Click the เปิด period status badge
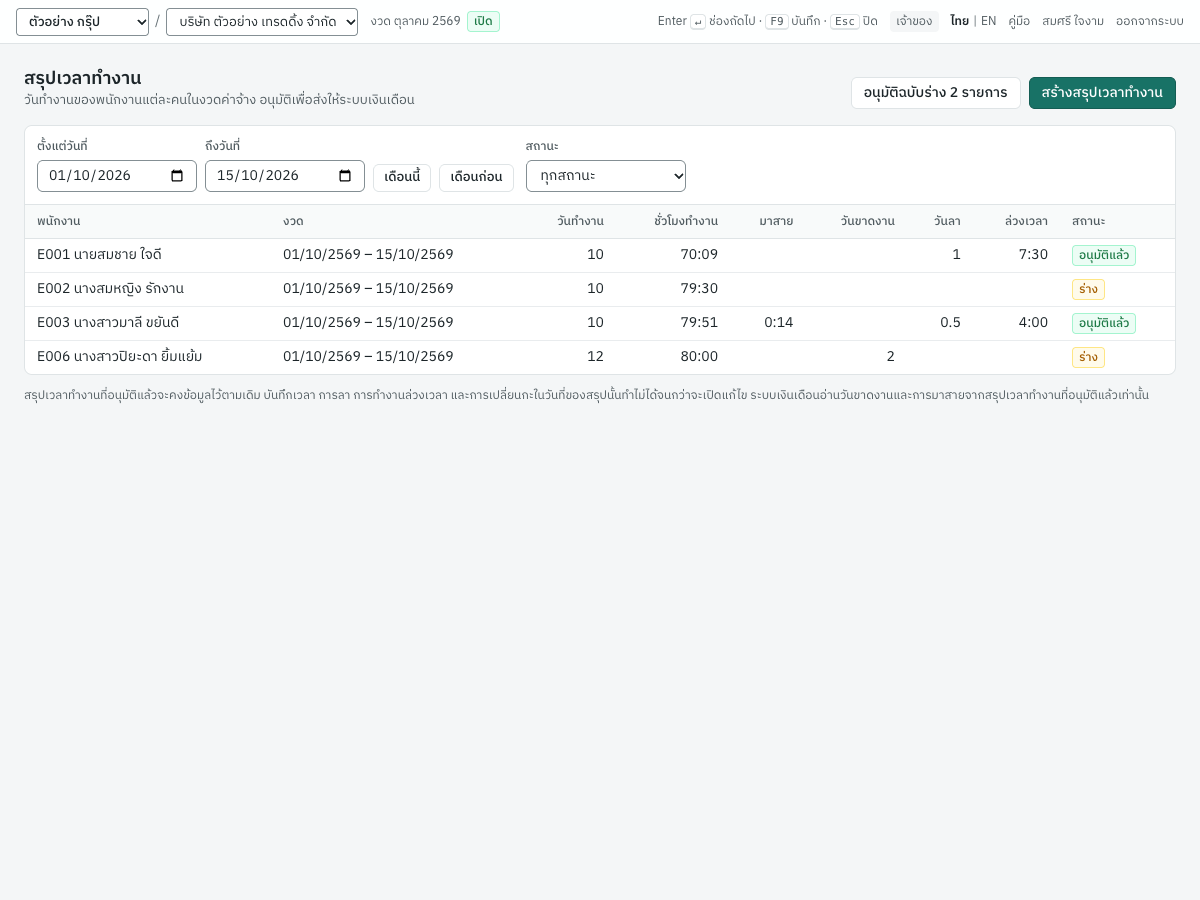Screen dimensions: 1200x900 [483, 21]
